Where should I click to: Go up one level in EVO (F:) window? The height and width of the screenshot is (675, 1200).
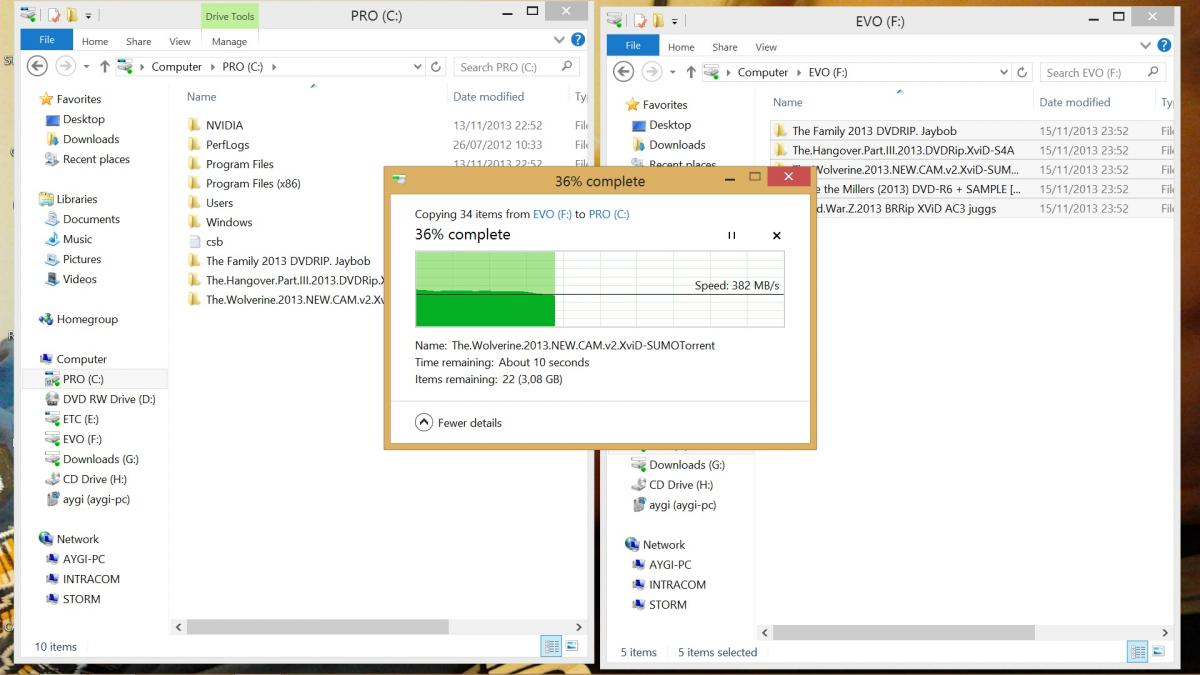(x=690, y=73)
